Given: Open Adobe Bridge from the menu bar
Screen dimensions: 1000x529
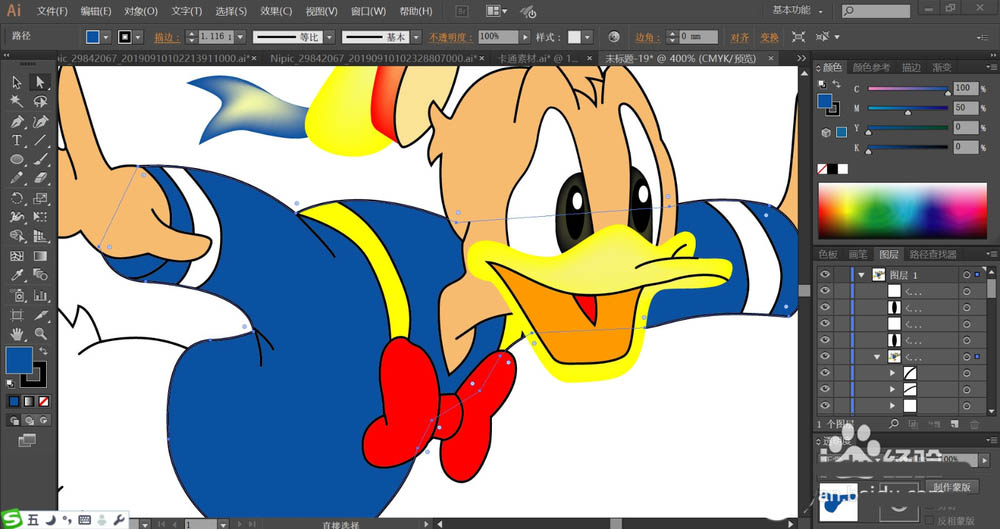Looking at the screenshot, I should [x=462, y=11].
